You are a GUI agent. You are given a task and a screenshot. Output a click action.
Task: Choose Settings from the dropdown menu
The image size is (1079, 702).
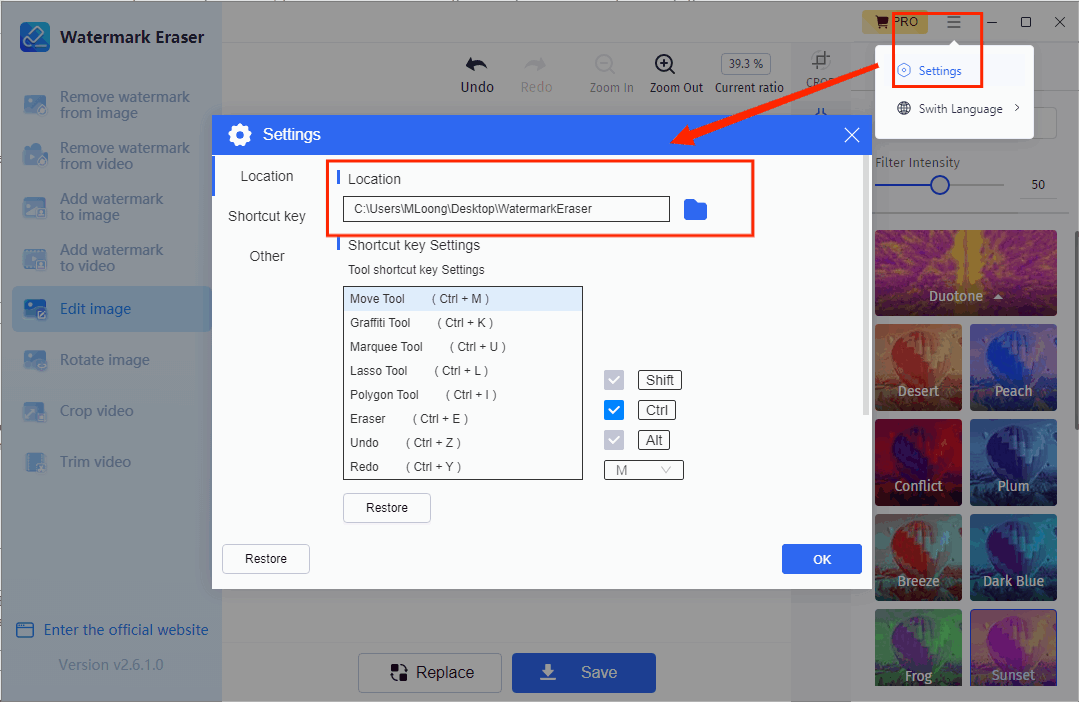point(939,71)
